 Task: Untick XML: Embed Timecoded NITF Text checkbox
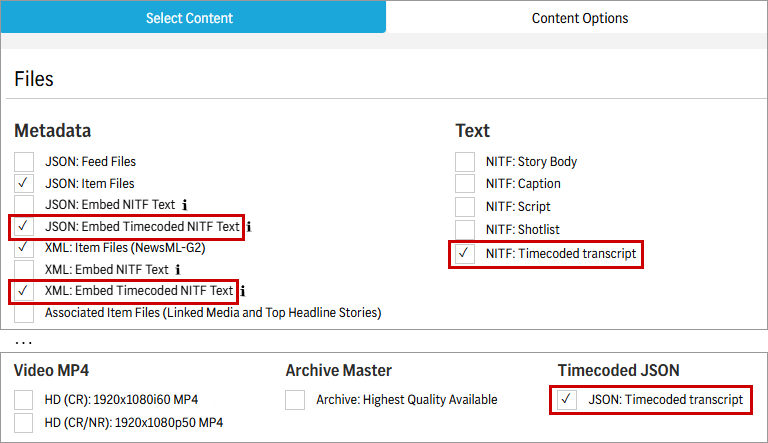point(24,291)
